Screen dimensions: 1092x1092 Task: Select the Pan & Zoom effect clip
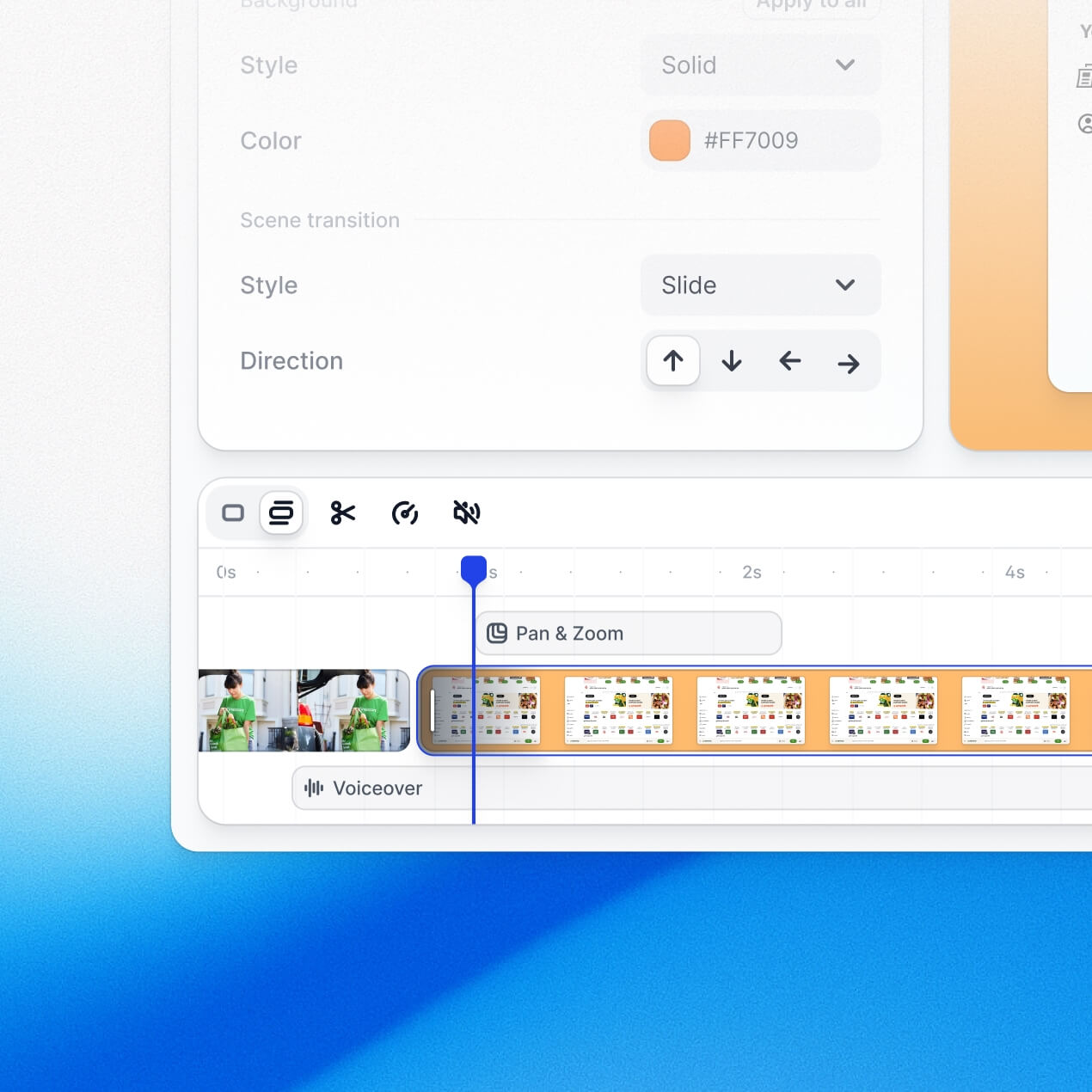point(629,634)
